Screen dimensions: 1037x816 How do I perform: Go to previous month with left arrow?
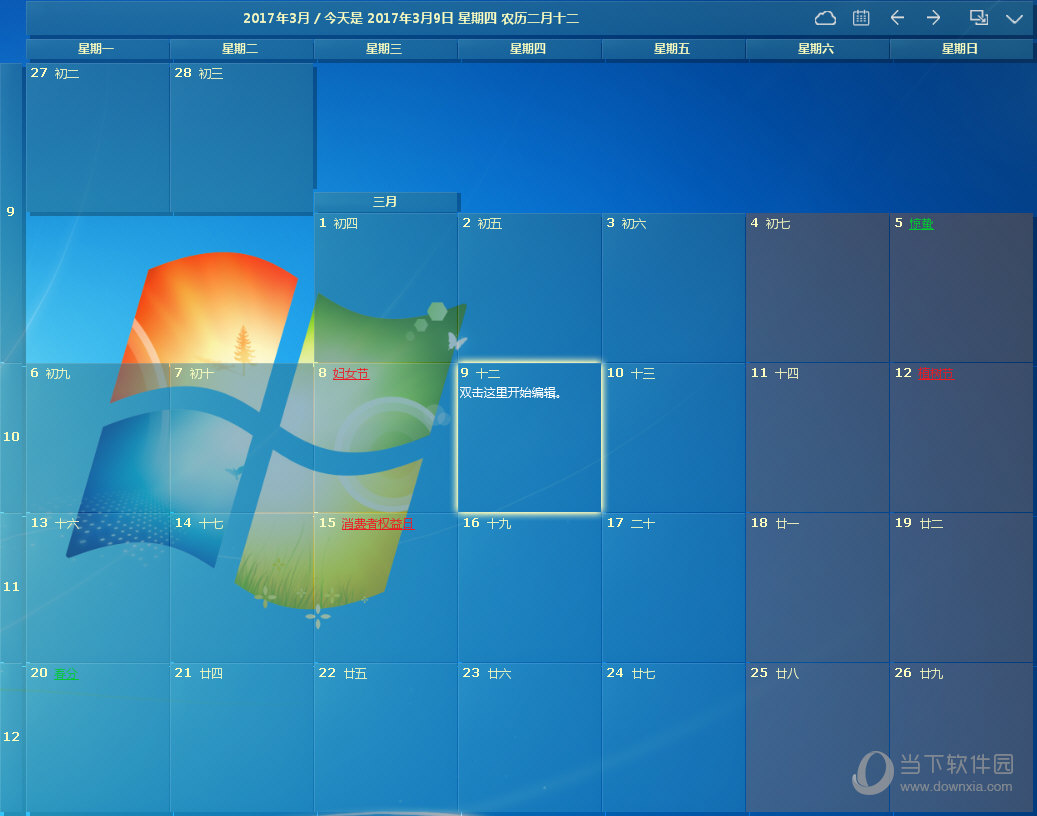tap(897, 18)
